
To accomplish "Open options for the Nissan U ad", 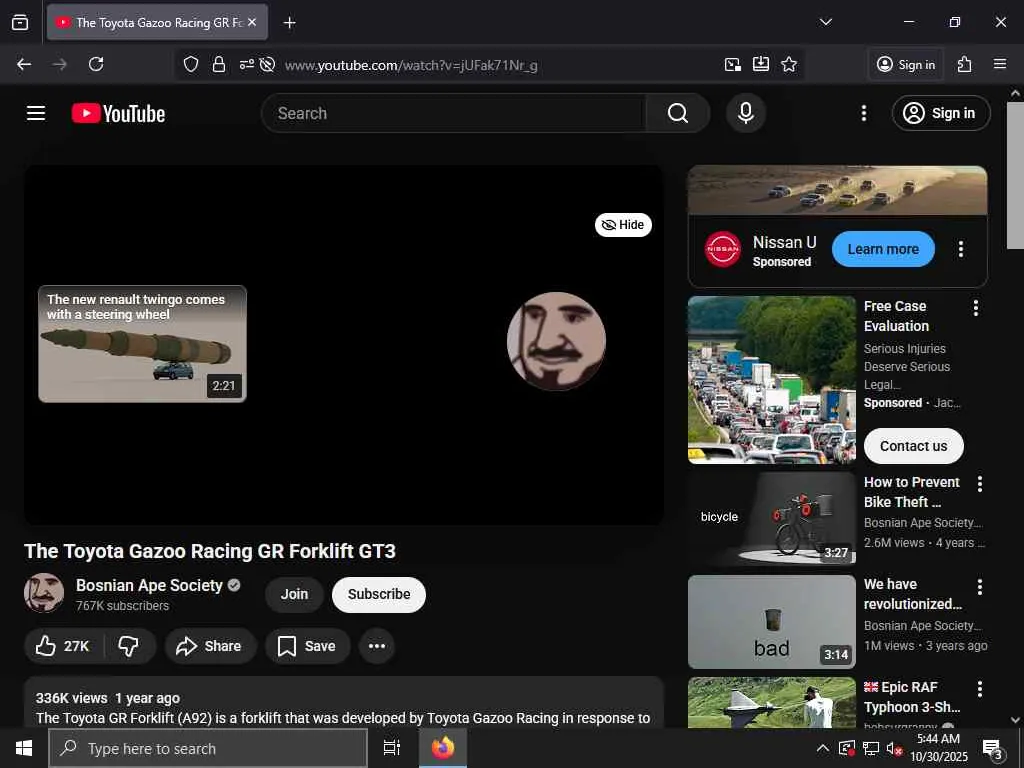I will pyautogui.click(x=961, y=249).
